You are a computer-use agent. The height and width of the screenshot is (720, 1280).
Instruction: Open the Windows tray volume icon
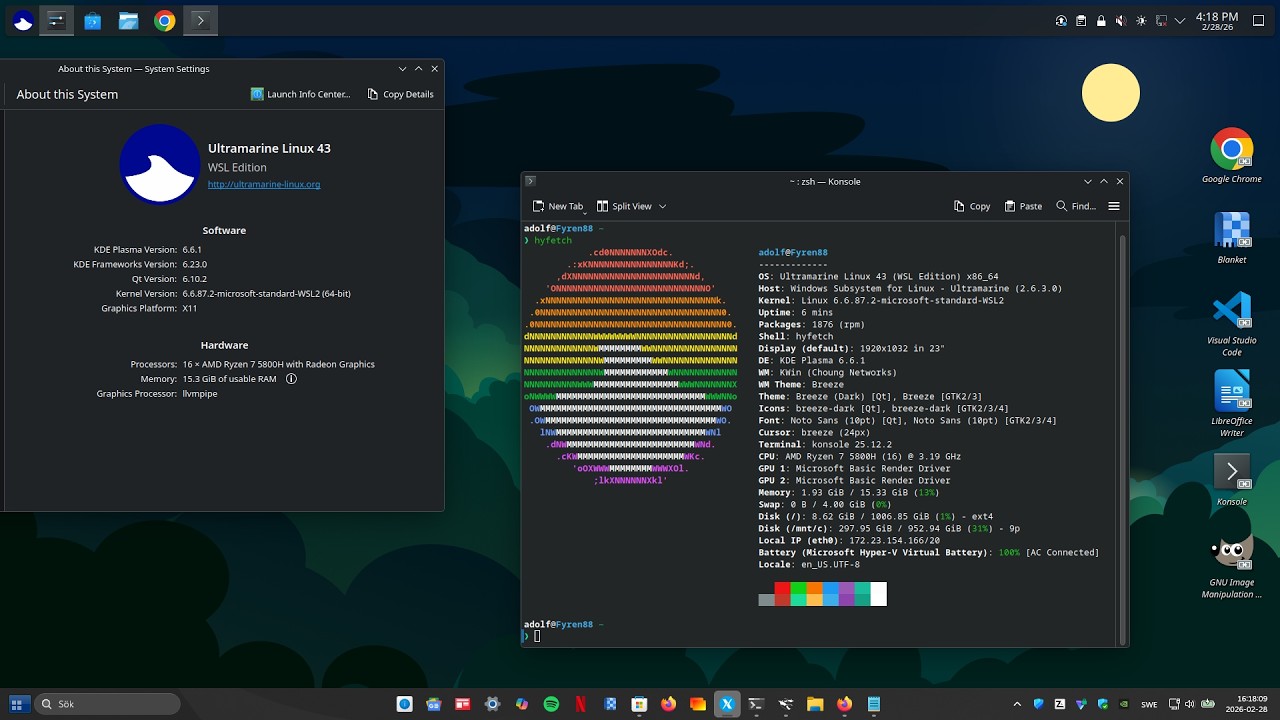(1191, 704)
